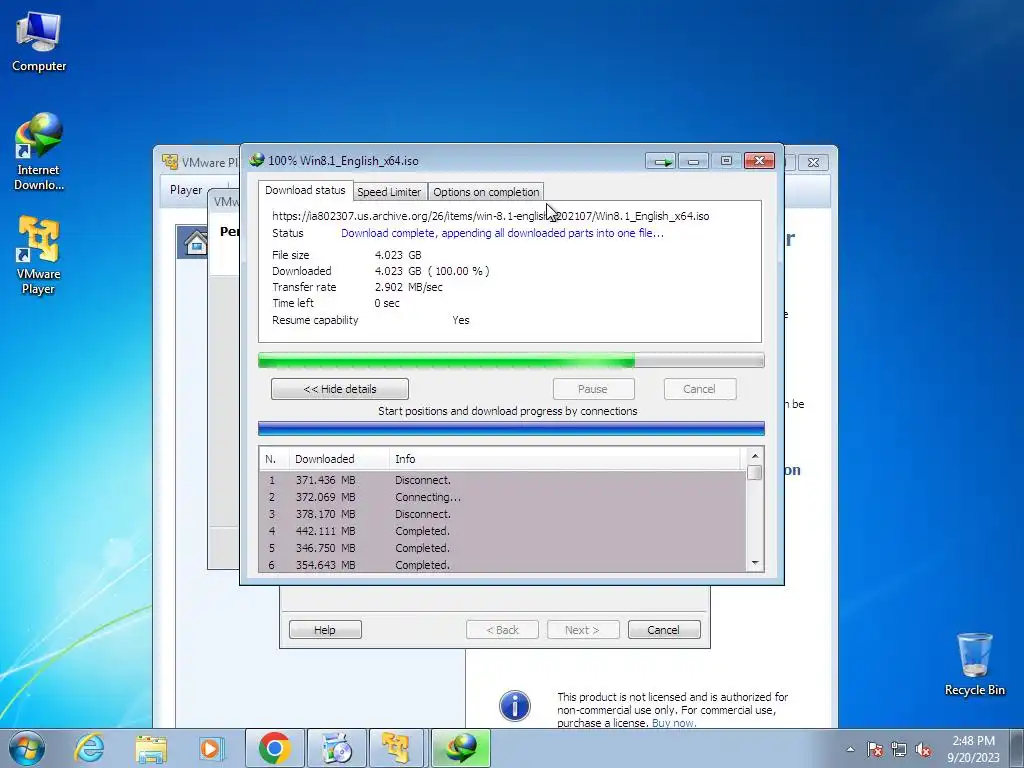The width and height of the screenshot is (1024, 768).
Task: Close the VMware Player window behind
Action: click(x=813, y=162)
